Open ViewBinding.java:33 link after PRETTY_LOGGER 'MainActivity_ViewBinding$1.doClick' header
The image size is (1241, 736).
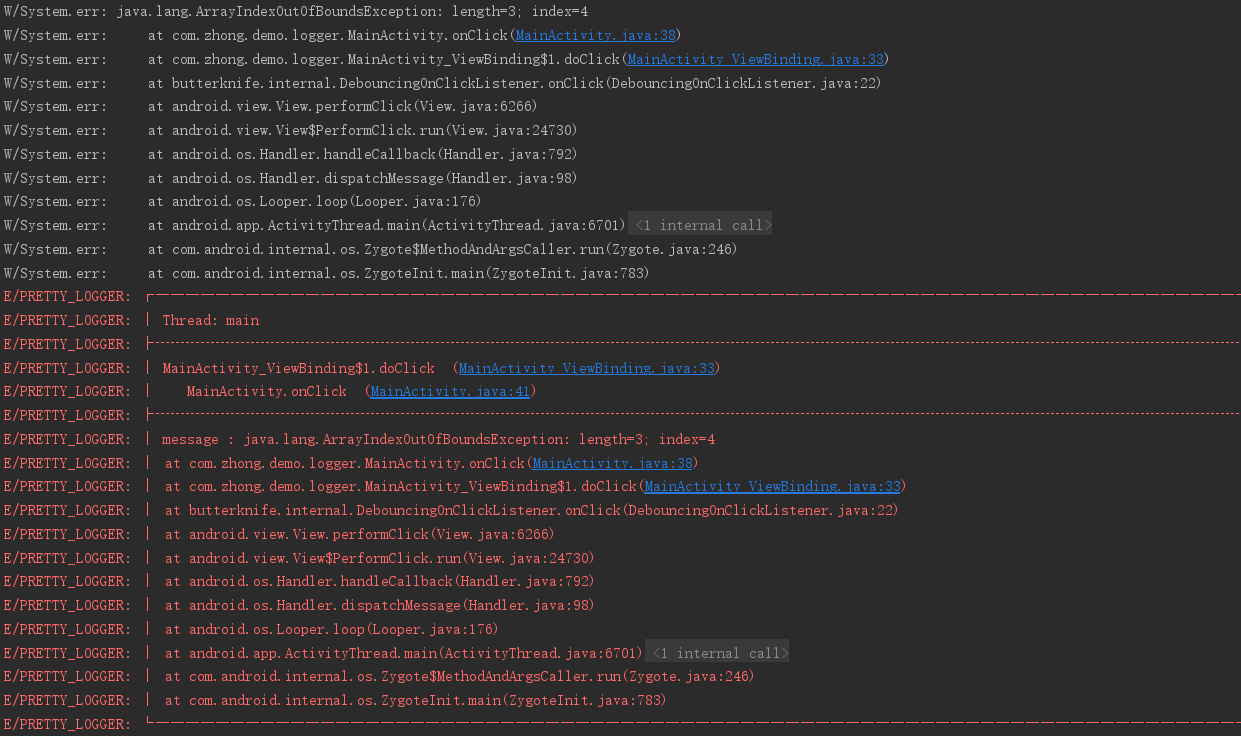[587, 368]
